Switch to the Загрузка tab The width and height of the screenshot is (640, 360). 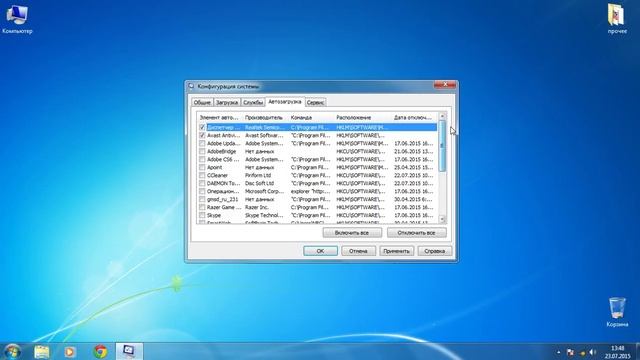[227, 102]
